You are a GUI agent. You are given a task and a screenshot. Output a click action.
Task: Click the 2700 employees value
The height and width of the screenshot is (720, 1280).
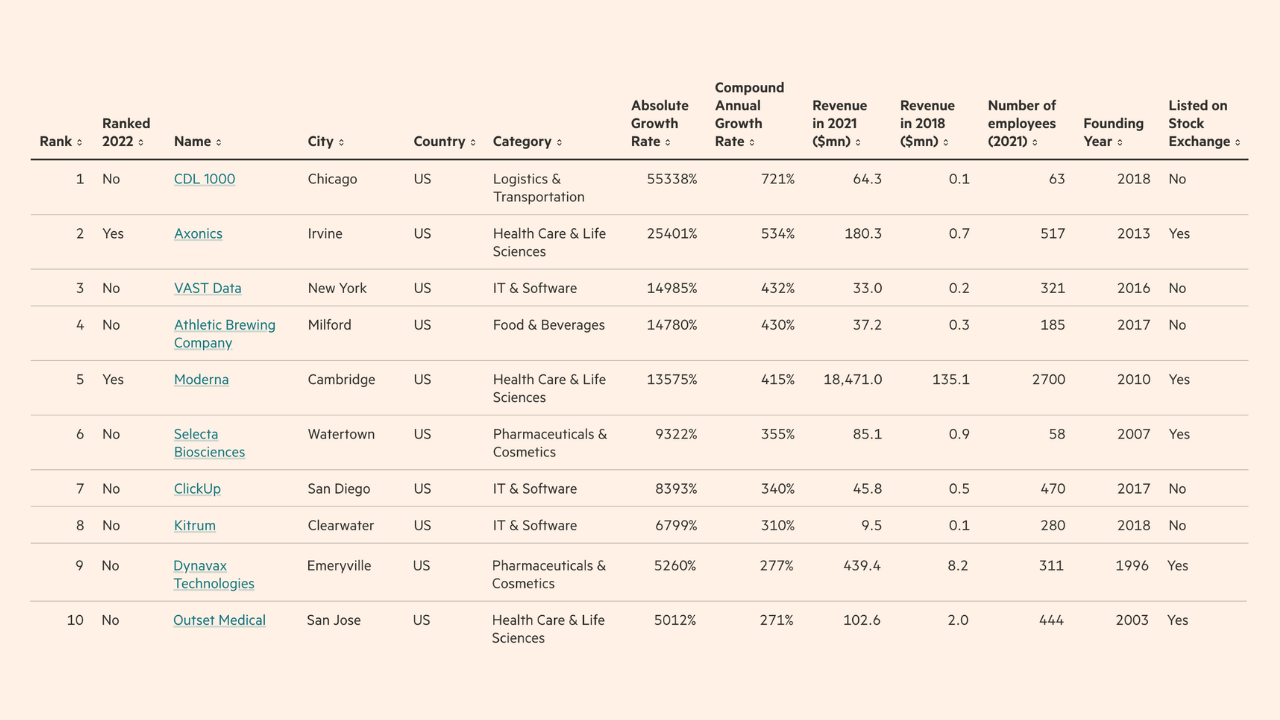[1049, 380]
